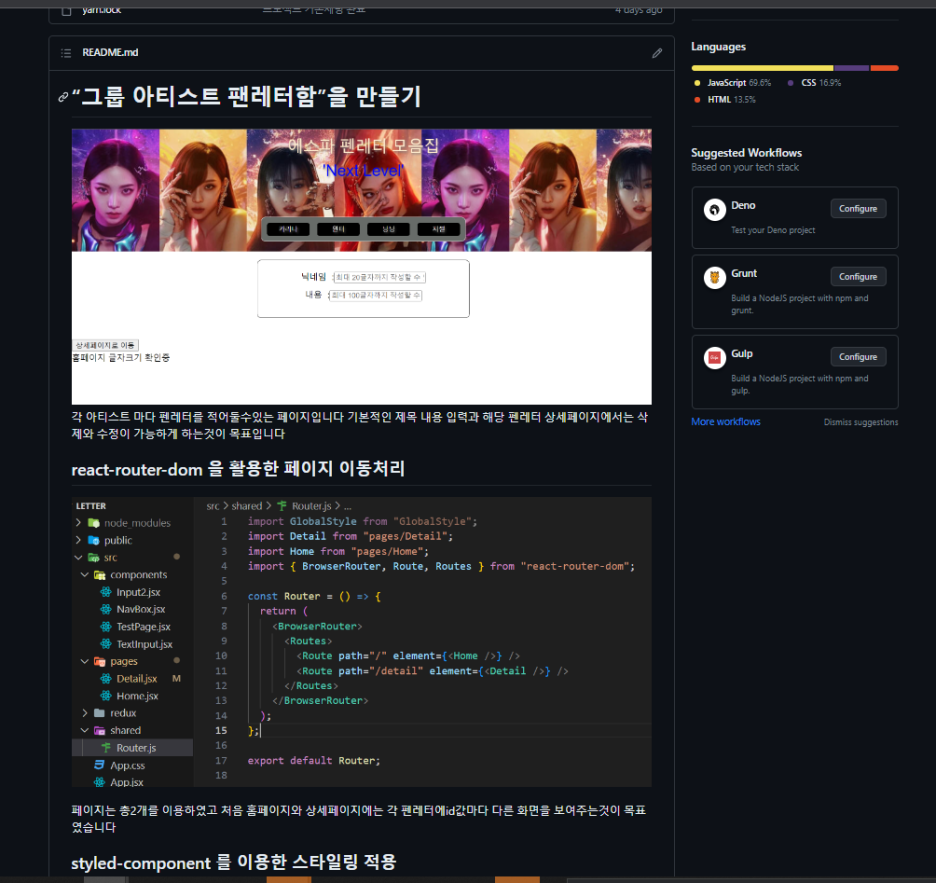Click the file icon next to yarn.lock
Viewport: 936px width, 883px height.
66,10
